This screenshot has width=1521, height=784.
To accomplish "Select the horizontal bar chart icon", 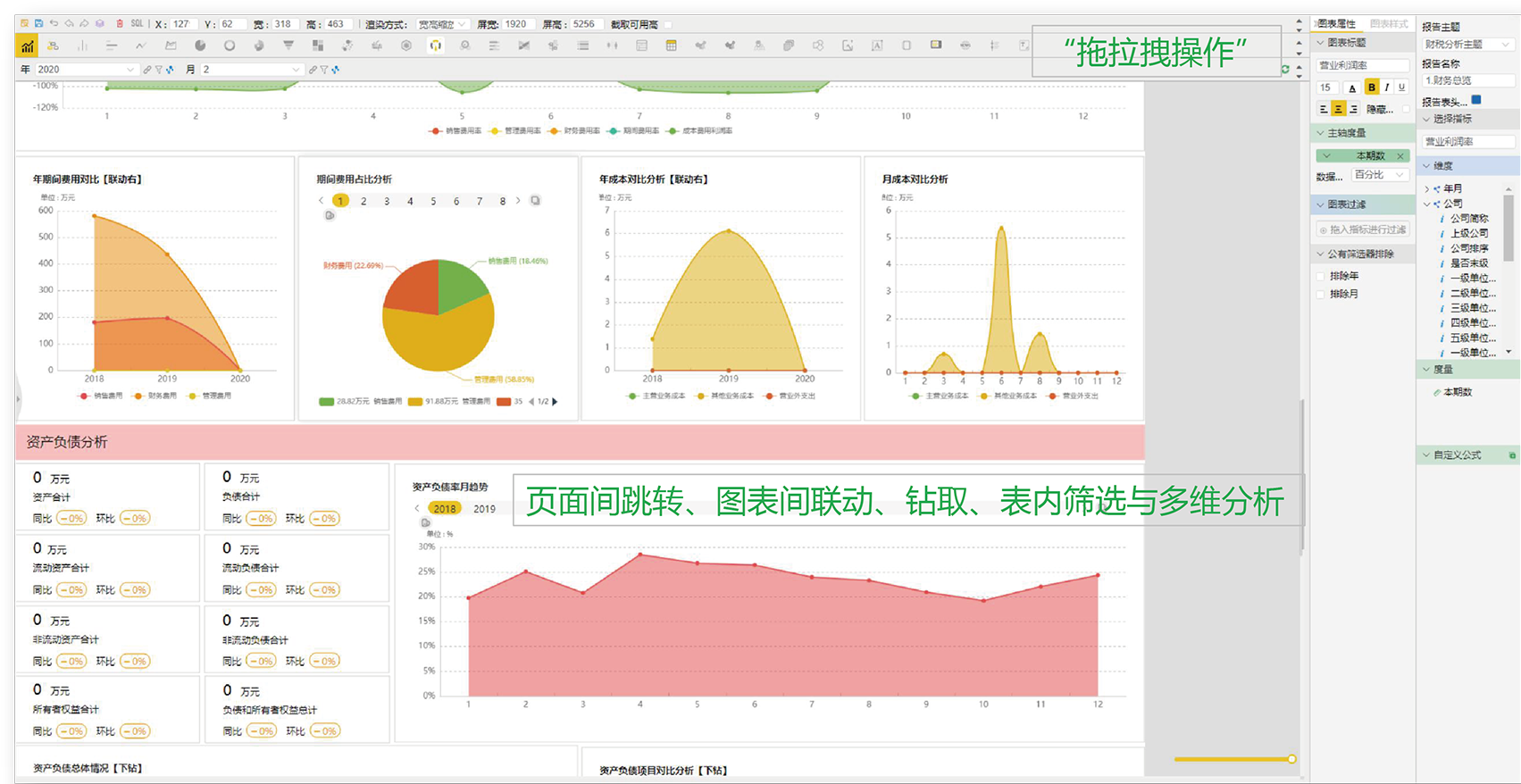I will coord(112,46).
